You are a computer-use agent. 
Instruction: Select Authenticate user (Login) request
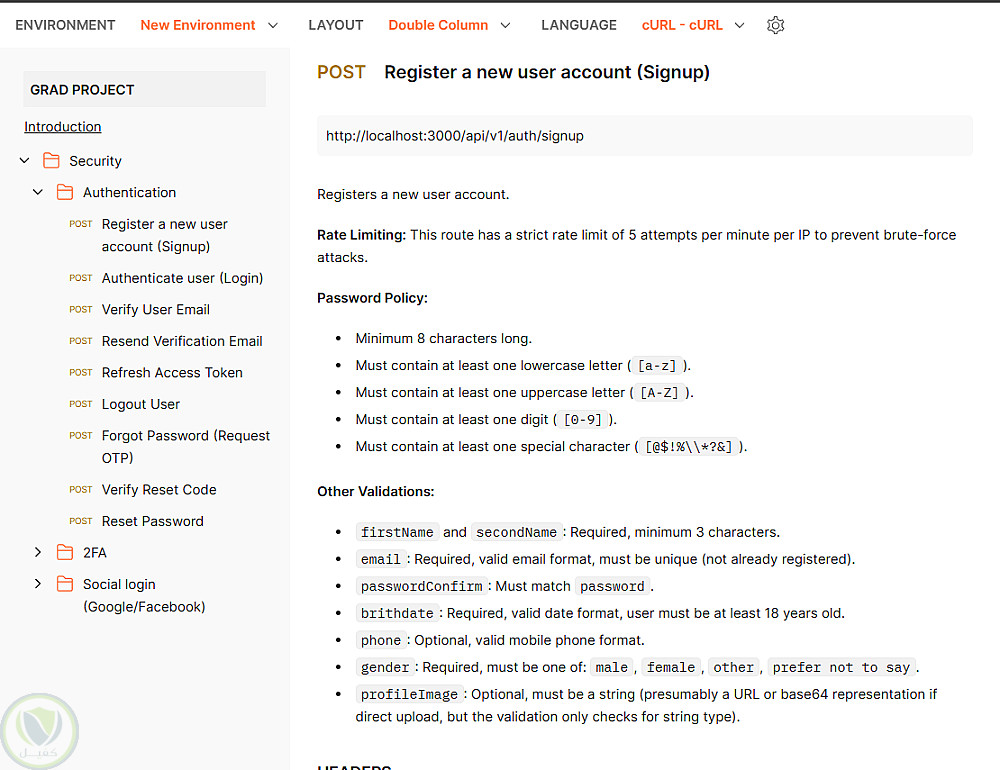point(182,278)
